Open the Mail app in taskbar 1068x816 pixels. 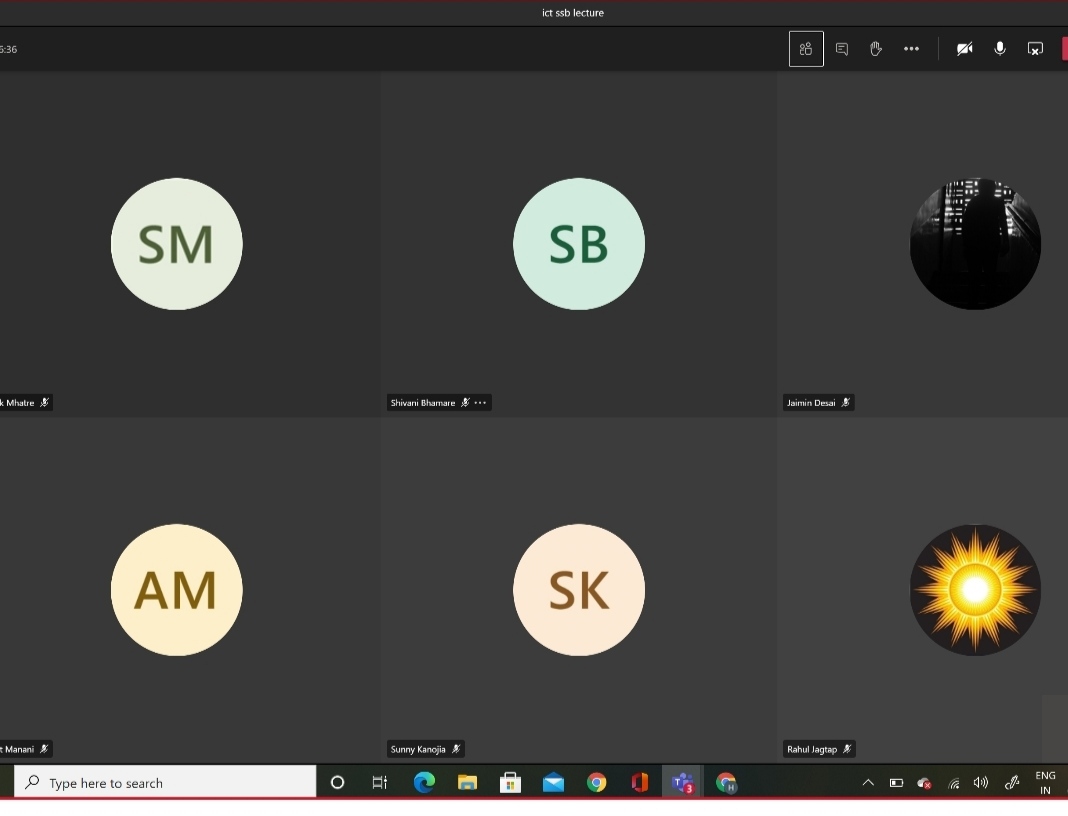(553, 783)
